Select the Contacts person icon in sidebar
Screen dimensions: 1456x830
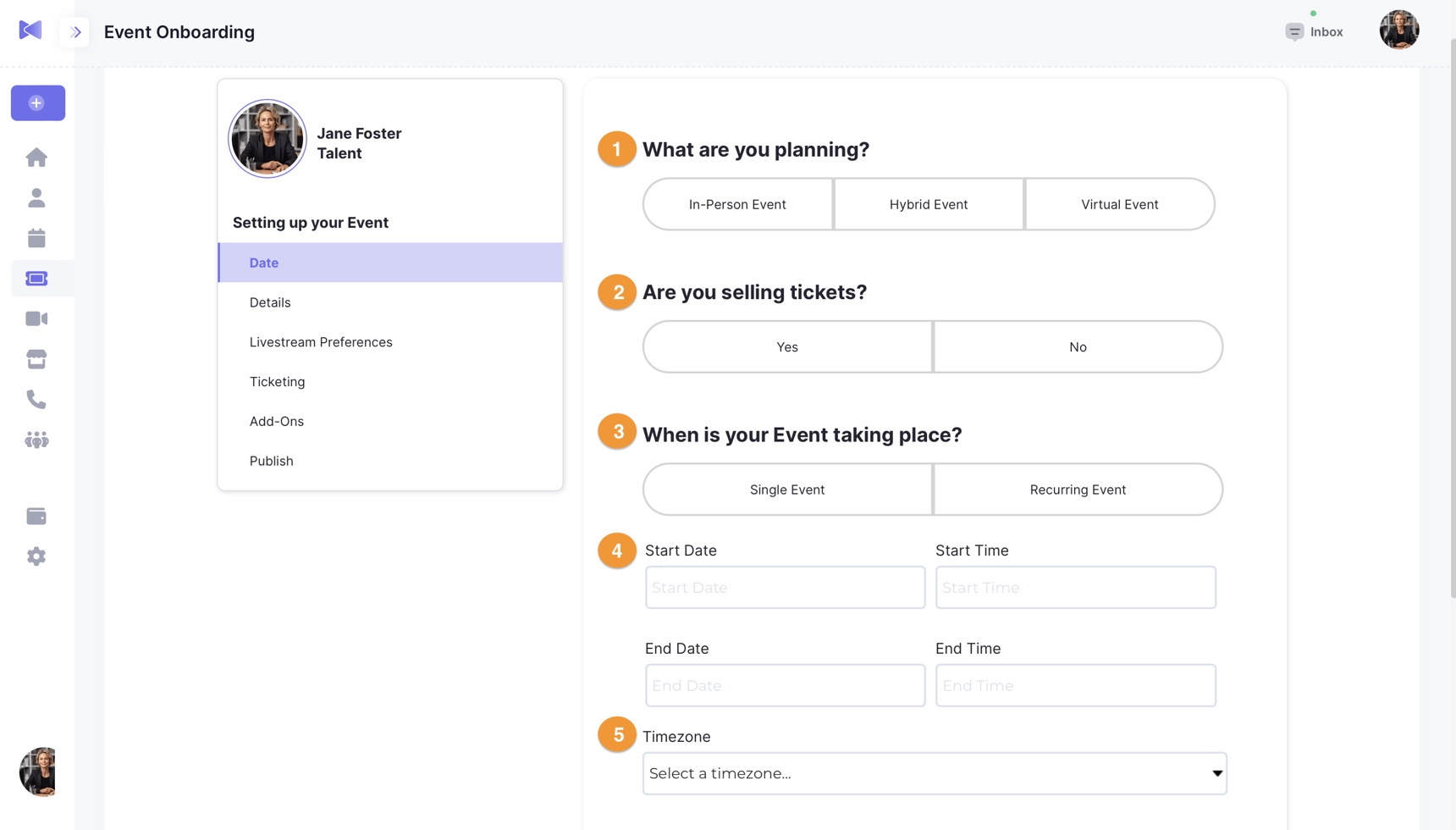(x=36, y=197)
